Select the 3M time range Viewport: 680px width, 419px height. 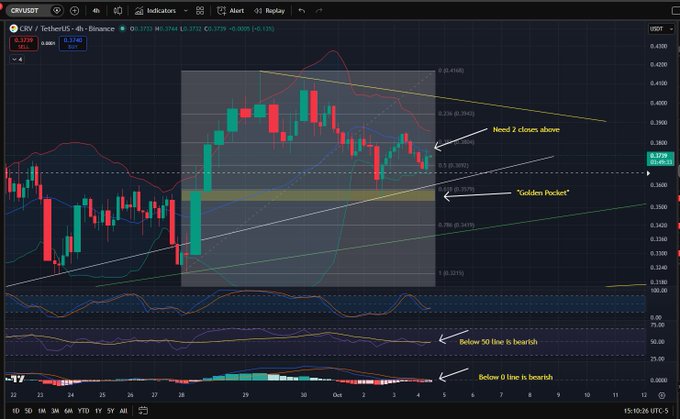(55, 410)
